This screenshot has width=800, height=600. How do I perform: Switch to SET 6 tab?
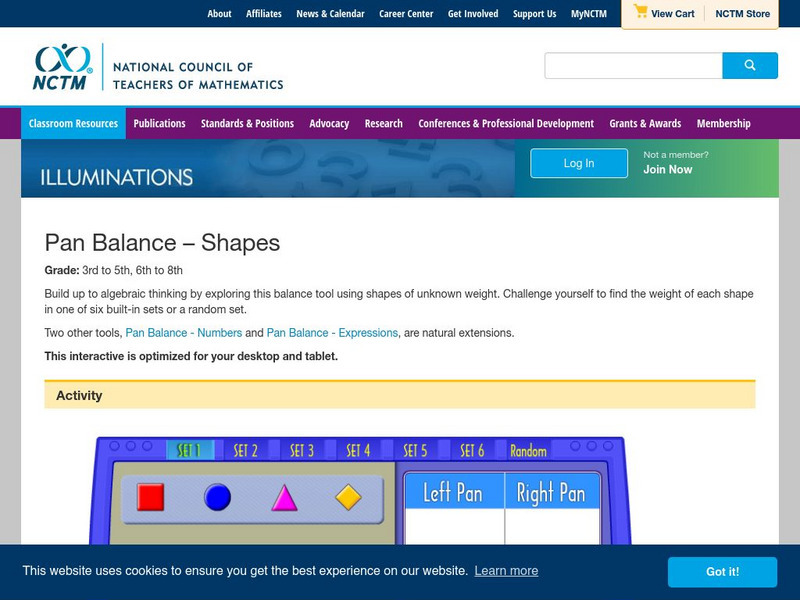coord(472,451)
